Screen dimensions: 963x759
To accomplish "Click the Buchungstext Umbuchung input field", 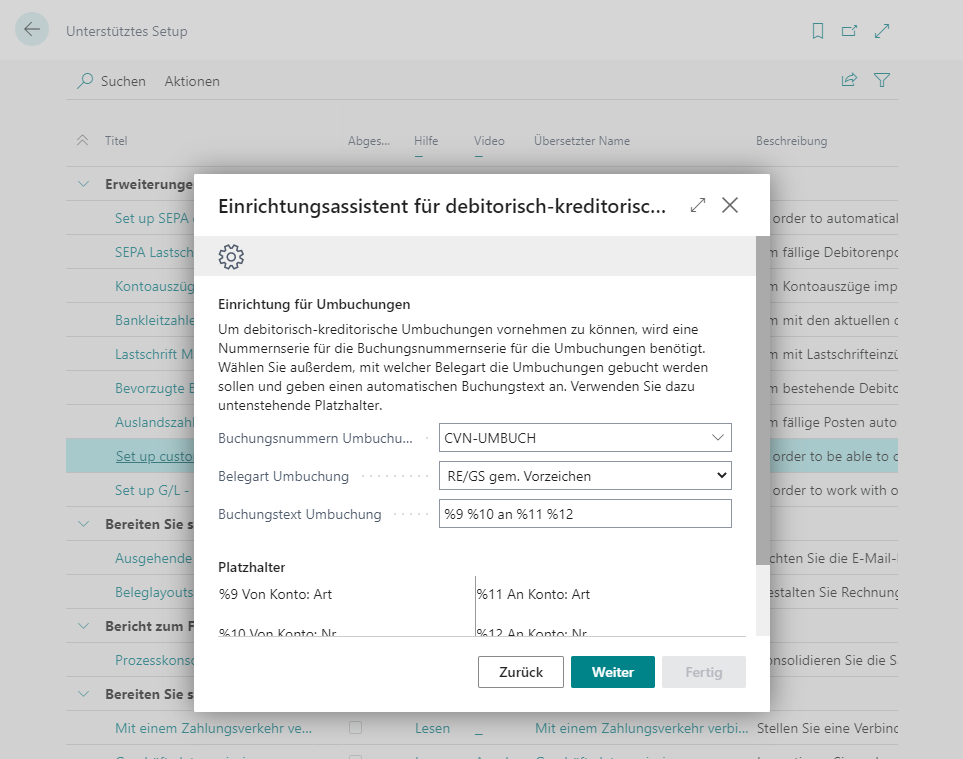I will [585, 514].
